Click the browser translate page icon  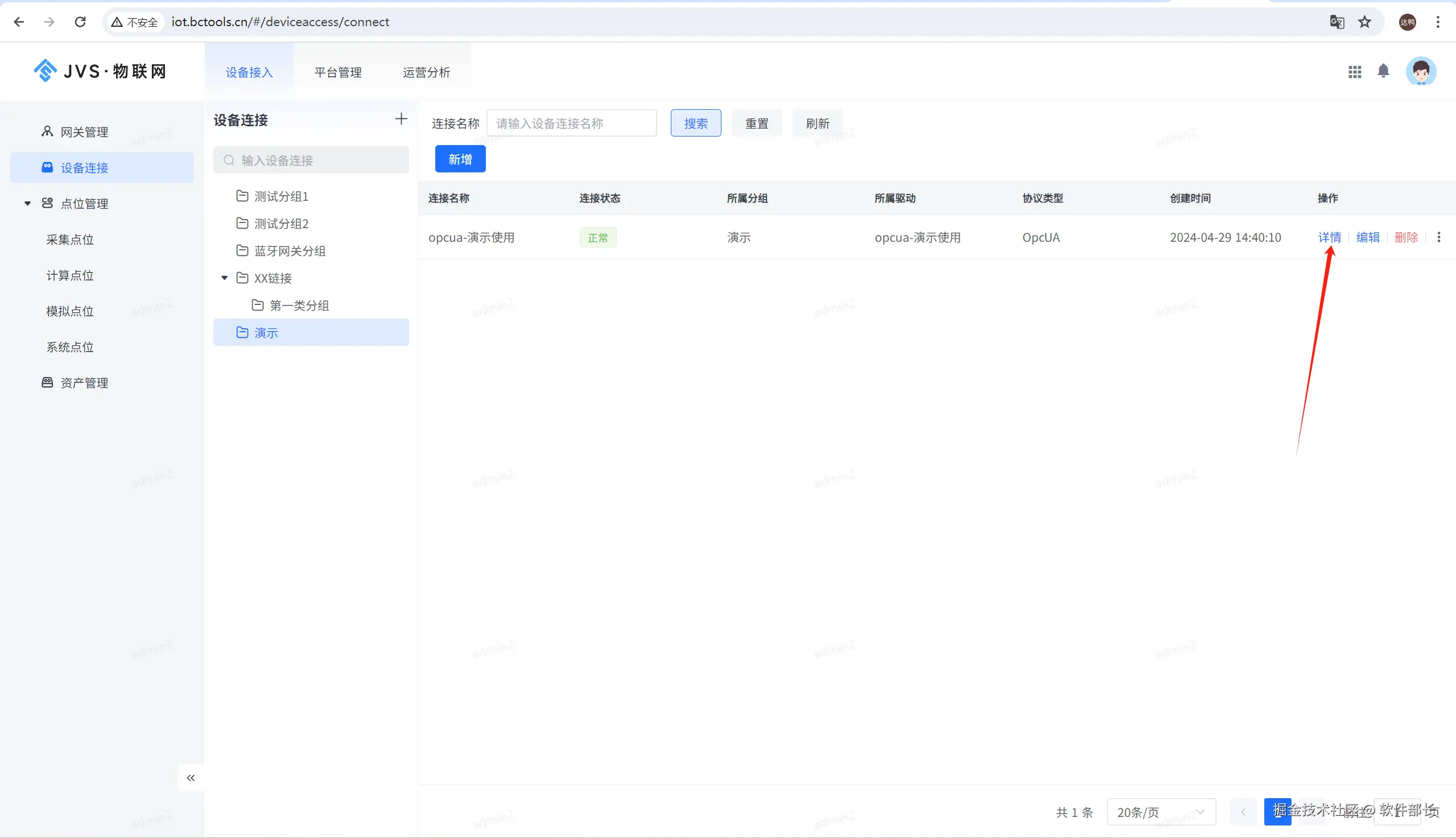(1337, 22)
